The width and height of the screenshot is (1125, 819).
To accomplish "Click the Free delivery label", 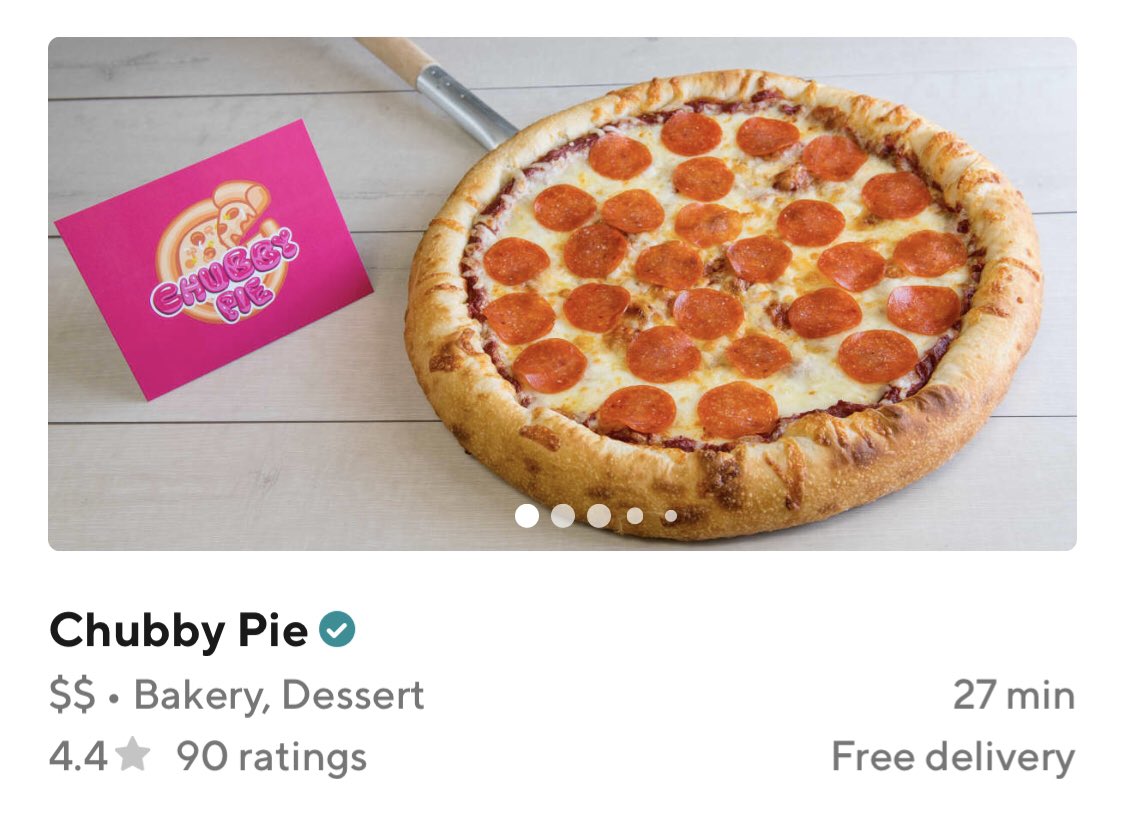I will (953, 757).
